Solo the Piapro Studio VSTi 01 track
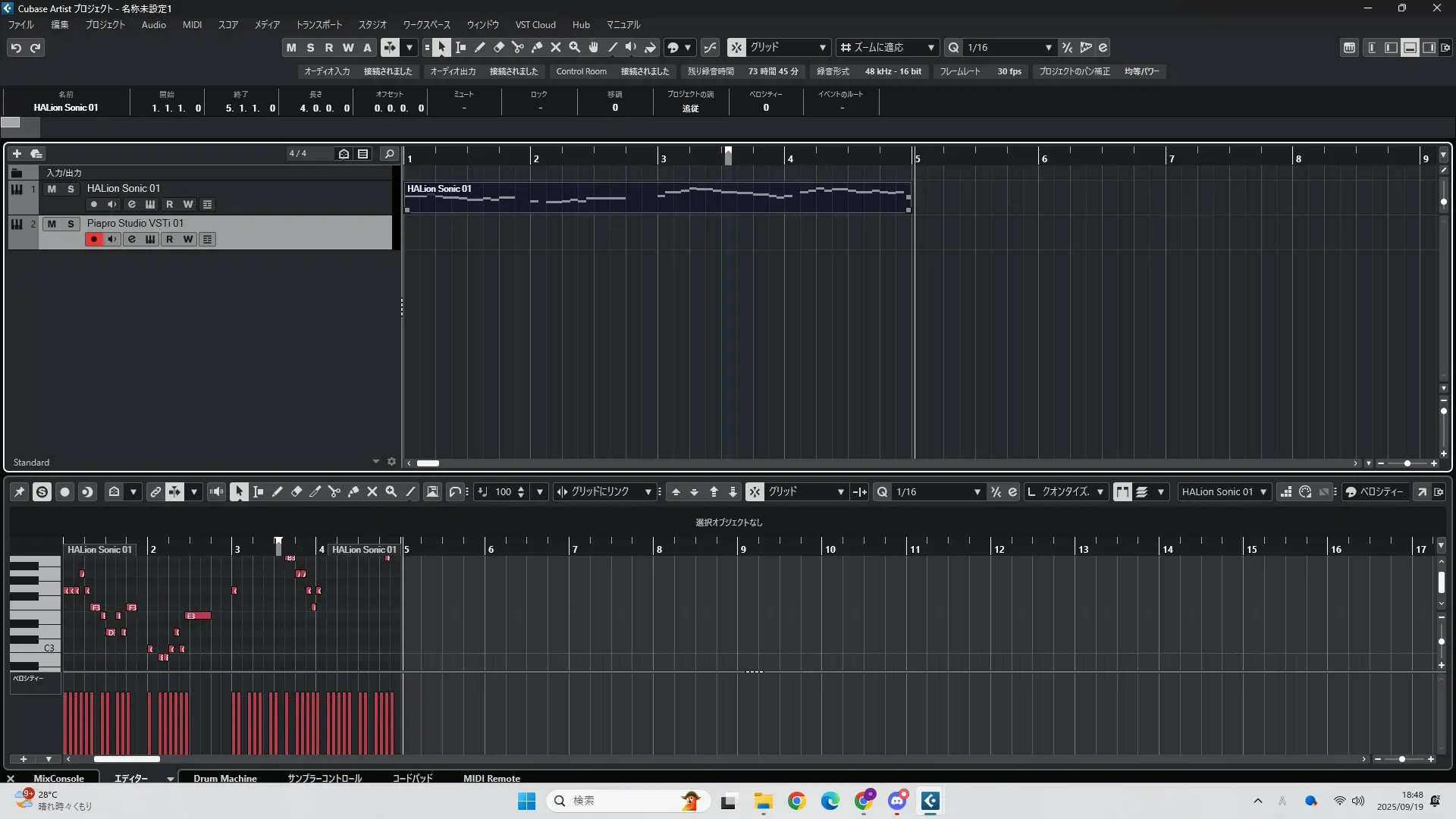The image size is (1456, 819). [71, 224]
